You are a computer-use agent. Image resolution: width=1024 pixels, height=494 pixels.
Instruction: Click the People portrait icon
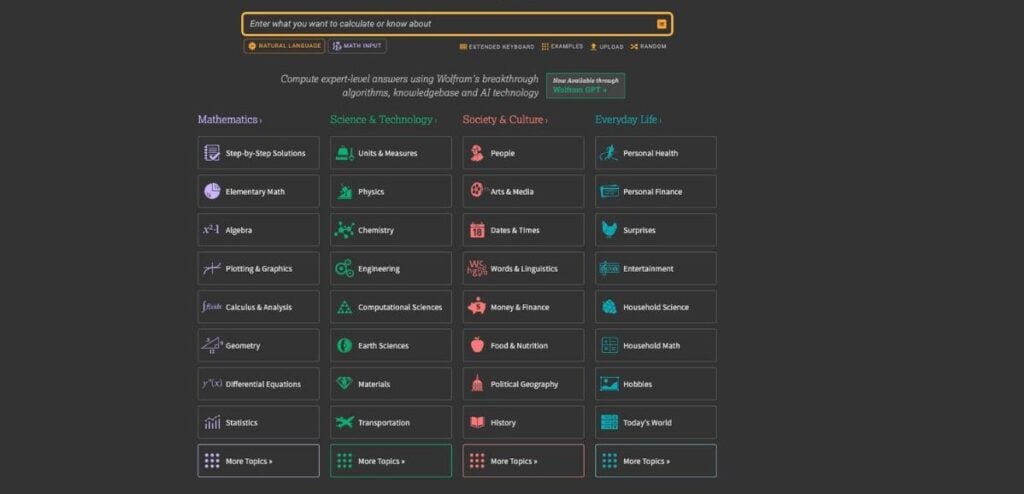tap(477, 153)
